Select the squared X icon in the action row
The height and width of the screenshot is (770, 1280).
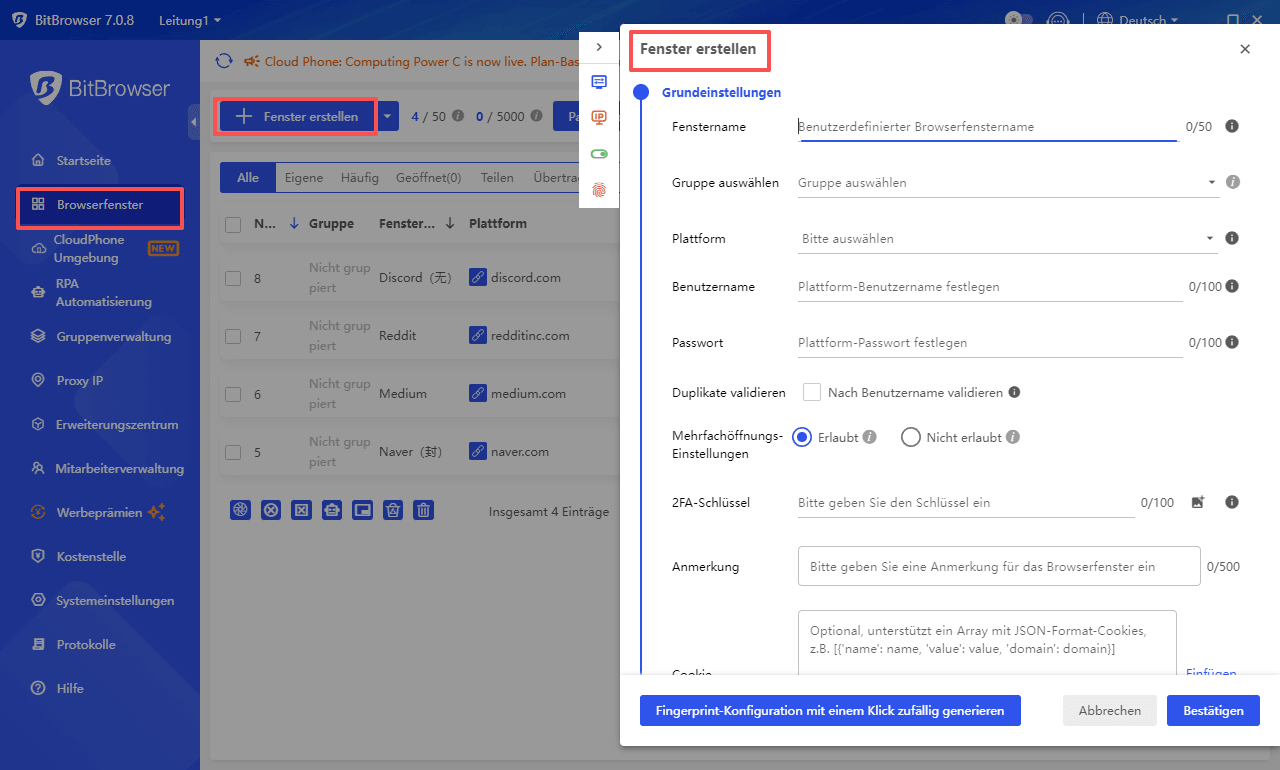[x=302, y=510]
